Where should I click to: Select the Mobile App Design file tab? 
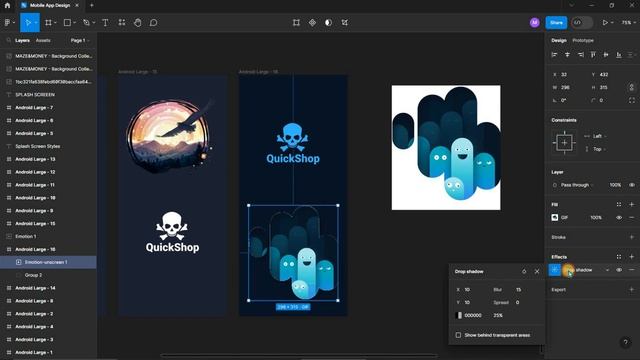(x=49, y=5)
